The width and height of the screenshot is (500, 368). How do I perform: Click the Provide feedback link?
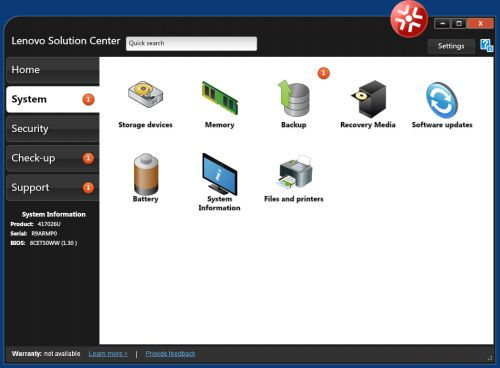170,354
